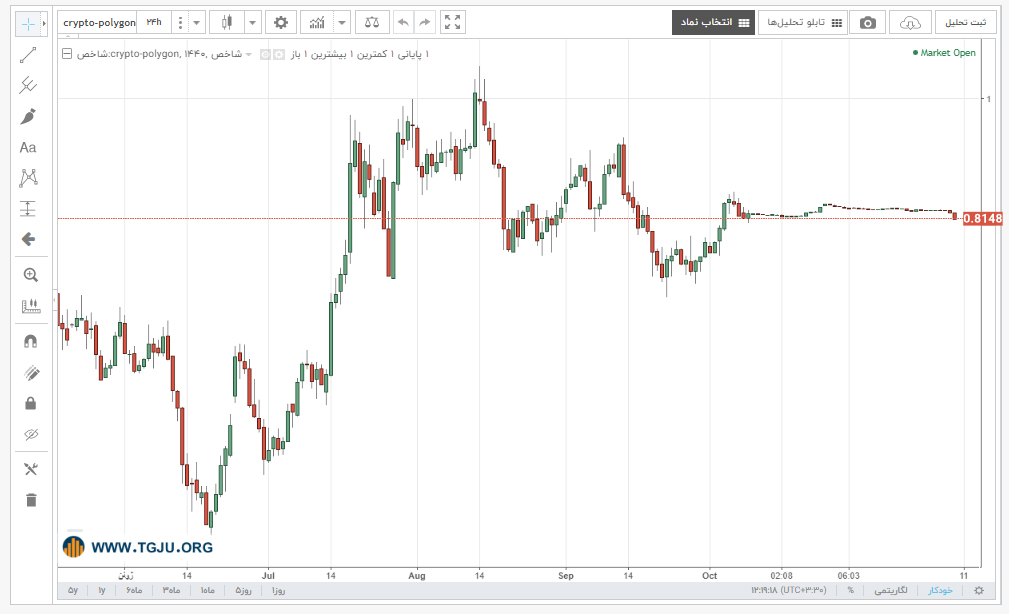The height and width of the screenshot is (614, 1009).
Task: Enter fullscreen chart mode
Action: pyautogui.click(x=452, y=23)
